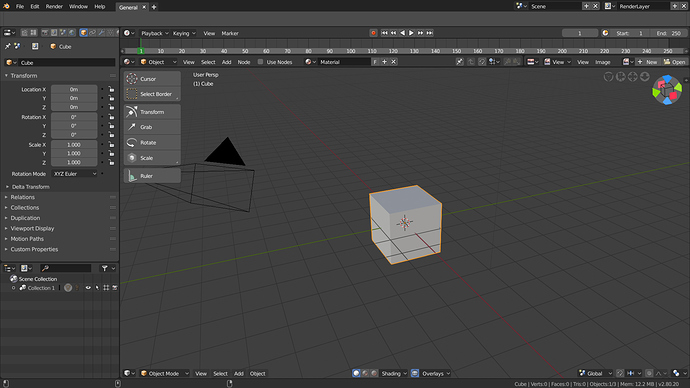The width and height of the screenshot is (690, 388).
Task: Edit the current frame number field
Action: pyautogui.click(x=580, y=33)
